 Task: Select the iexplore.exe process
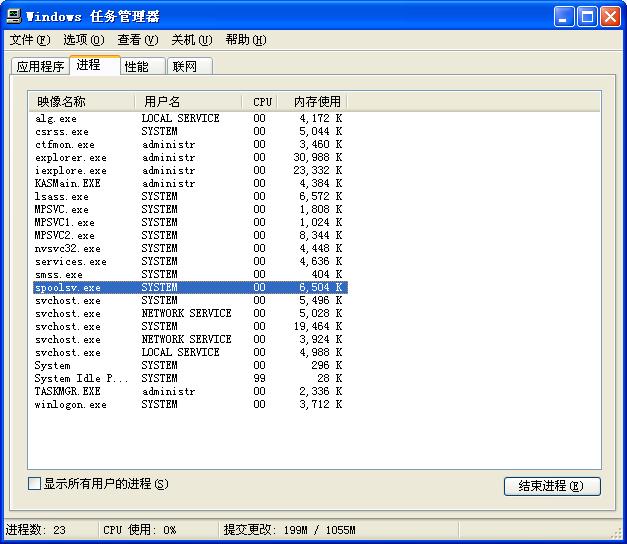click(x=190, y=170)
